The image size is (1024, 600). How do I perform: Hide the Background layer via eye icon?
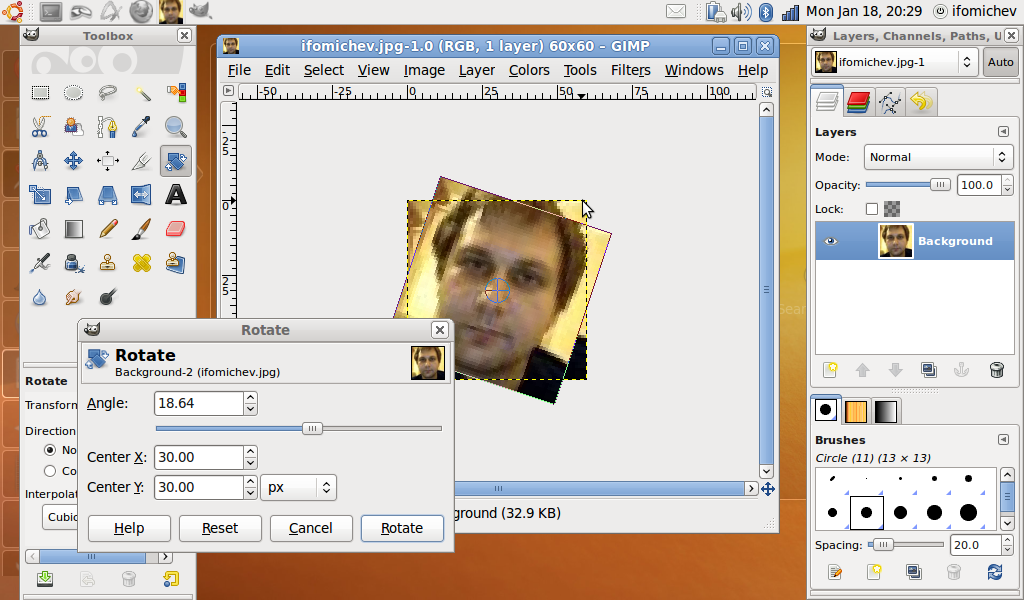pyautogui.click(x=830, y=241)
